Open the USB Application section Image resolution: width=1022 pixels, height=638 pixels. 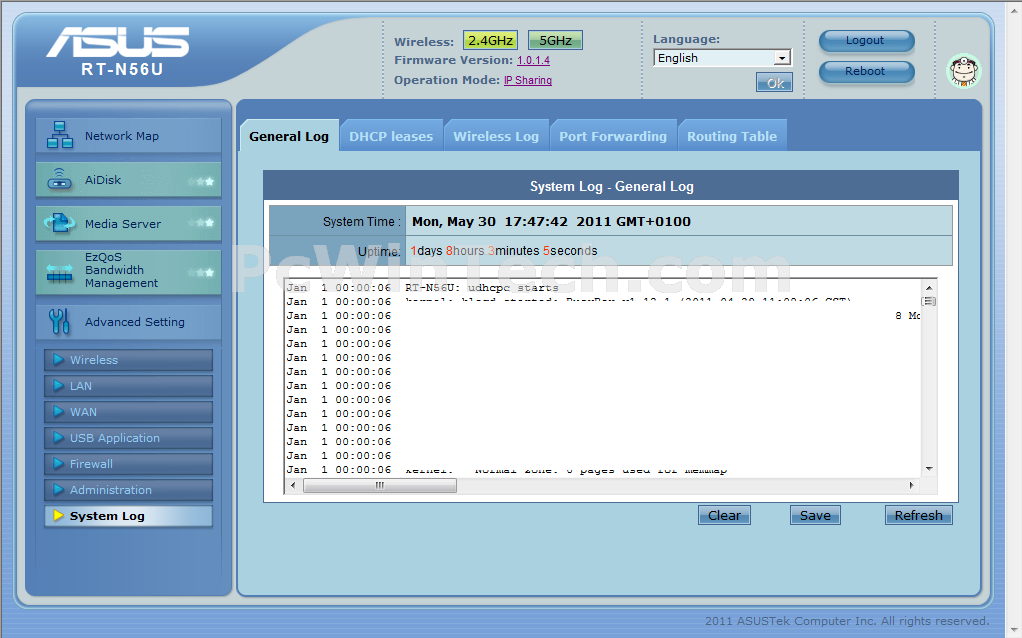128,438
